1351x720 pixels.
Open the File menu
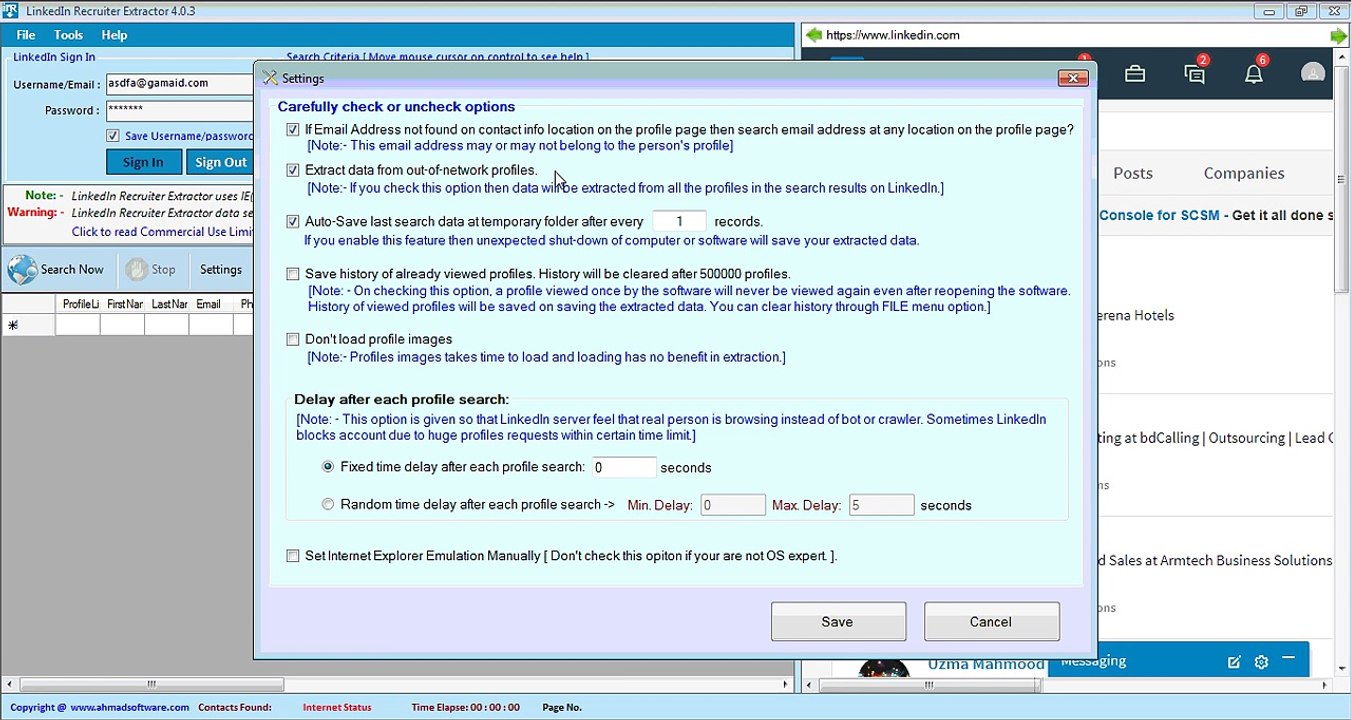click(x=26, y=35)
